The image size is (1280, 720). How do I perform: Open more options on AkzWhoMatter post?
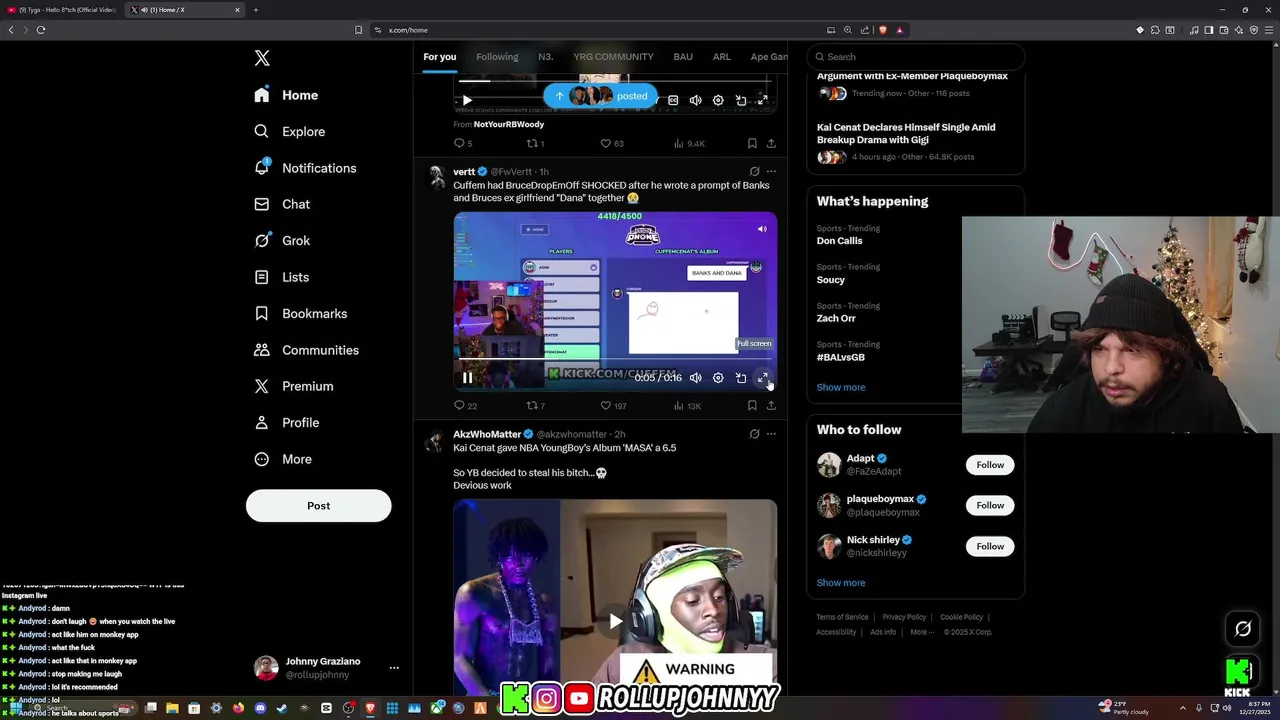tap(771, 434)
